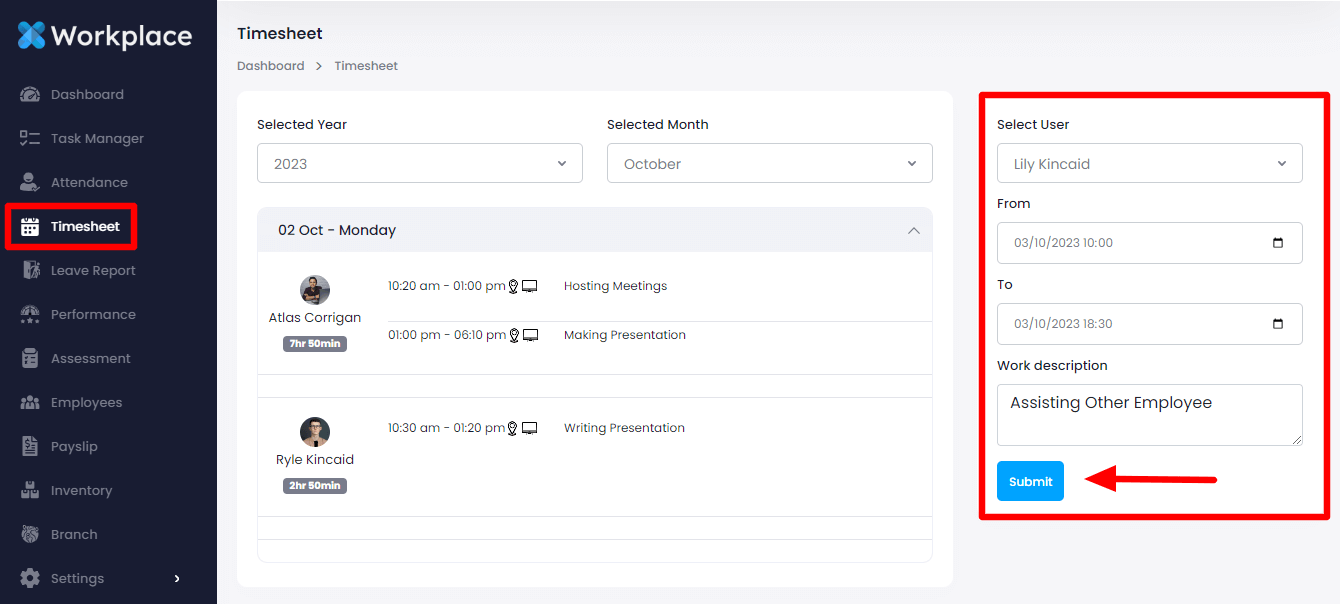Click the Dashboard gauge icon in sidebar
1340x604 pixels.
click(x=30, y=95)
